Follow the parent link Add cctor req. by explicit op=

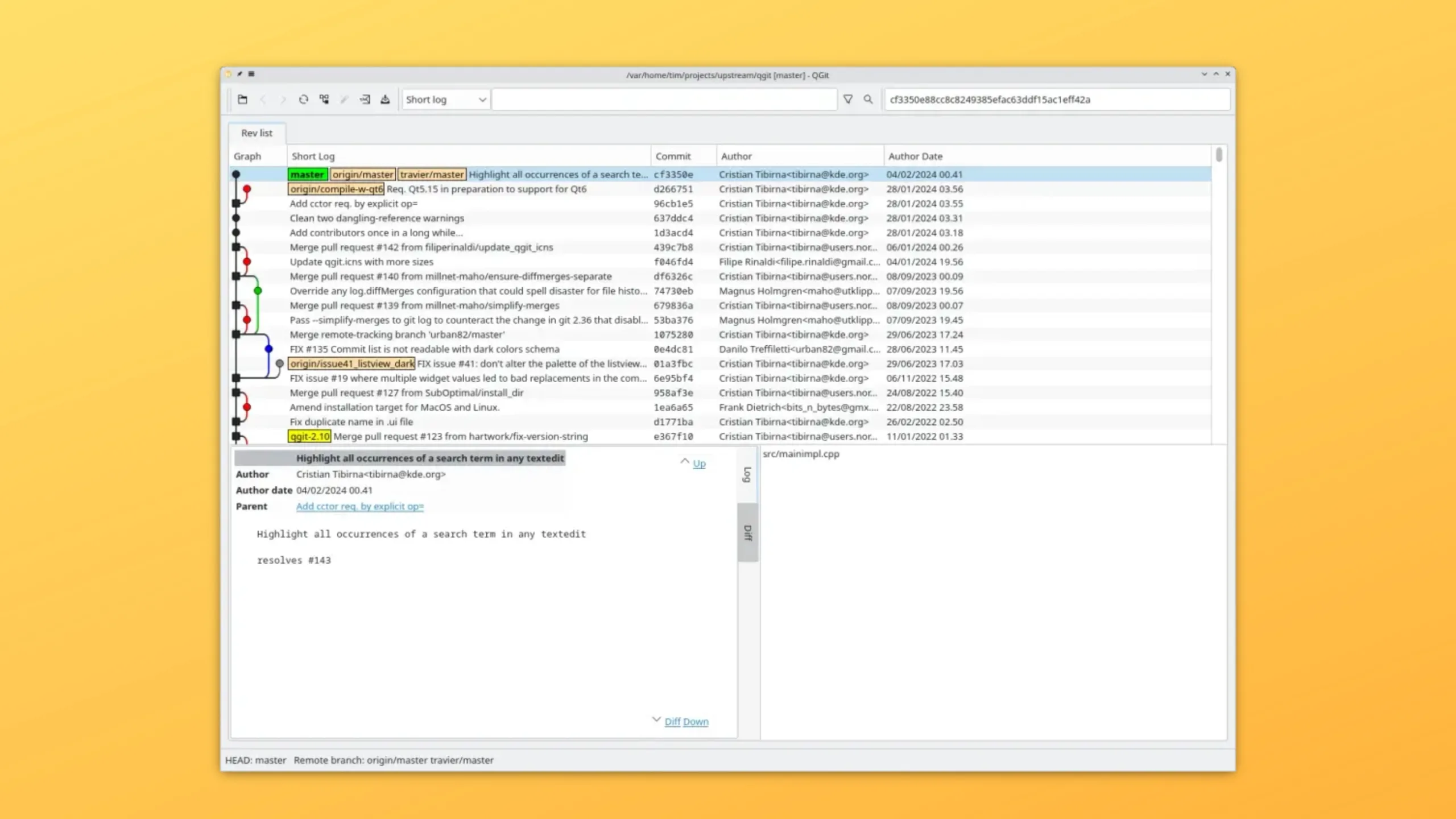tap(360, 506)
